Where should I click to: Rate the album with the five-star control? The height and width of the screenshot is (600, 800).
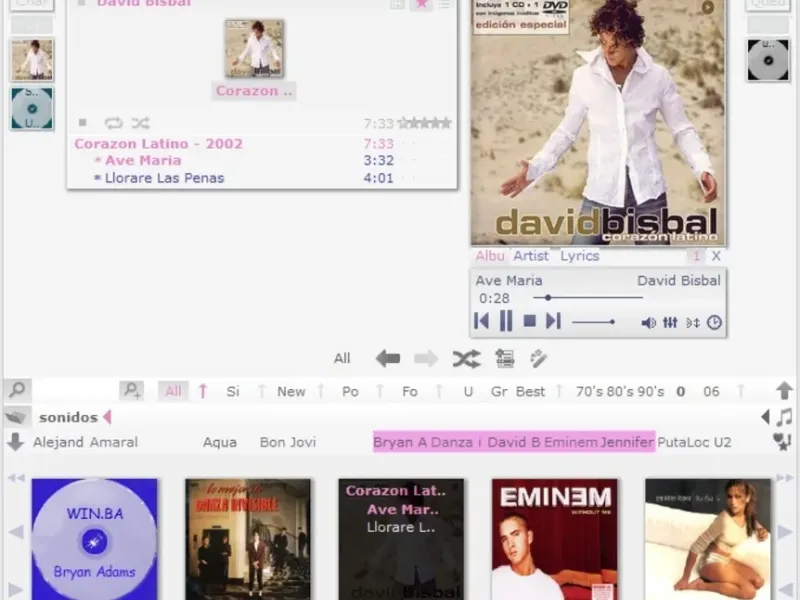[424, 123]
